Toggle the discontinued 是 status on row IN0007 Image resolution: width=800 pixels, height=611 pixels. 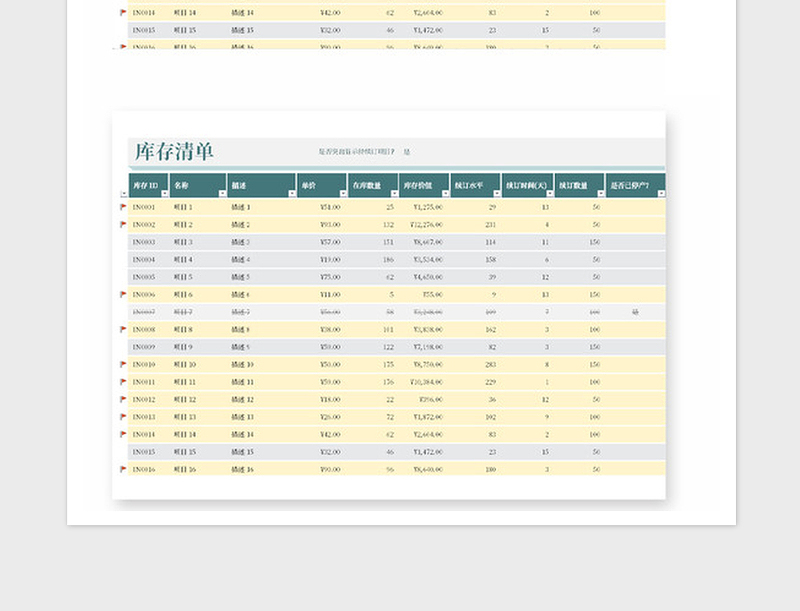tap(637, 311)
